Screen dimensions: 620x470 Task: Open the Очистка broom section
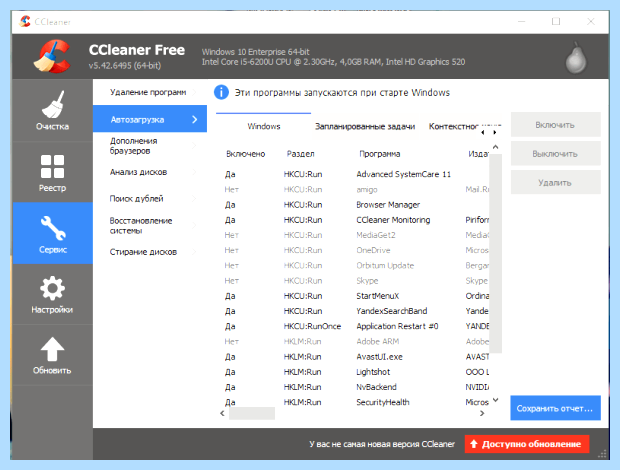[52, 111]
